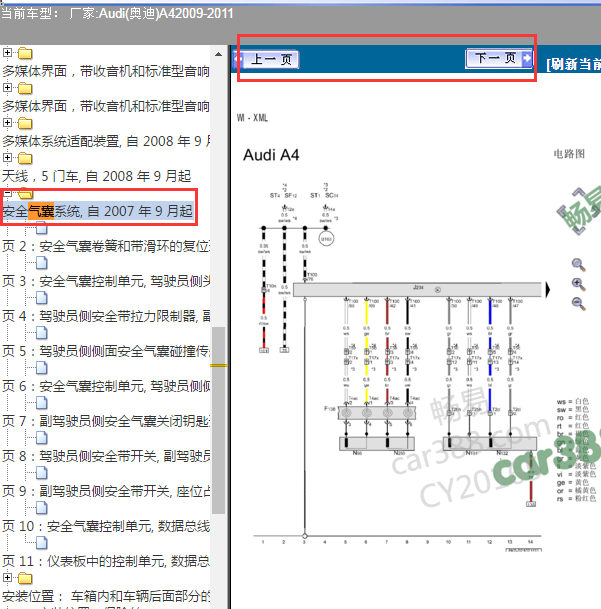Click the tree panel scrollbar thumb
Screen dimensions: 601x609
point(218,420)
